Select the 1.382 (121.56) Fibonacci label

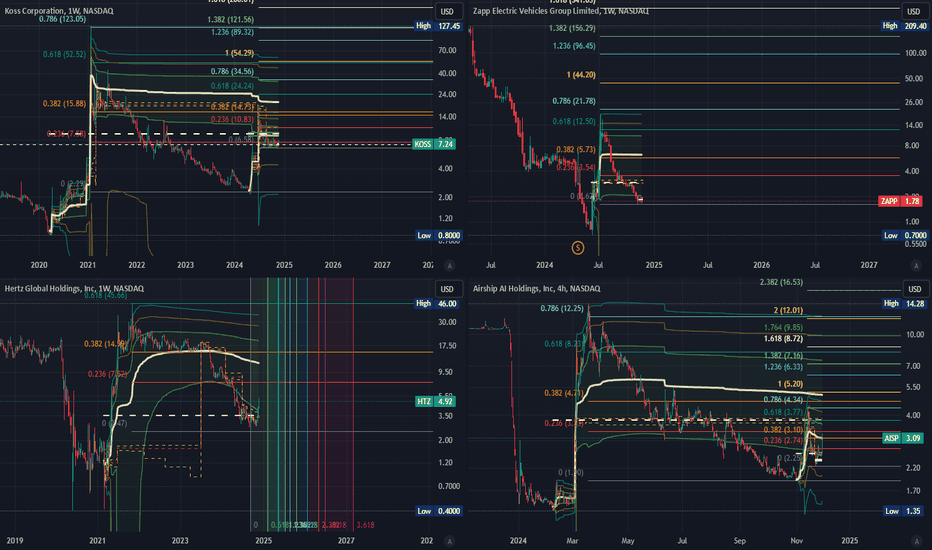tap(231, 20)
